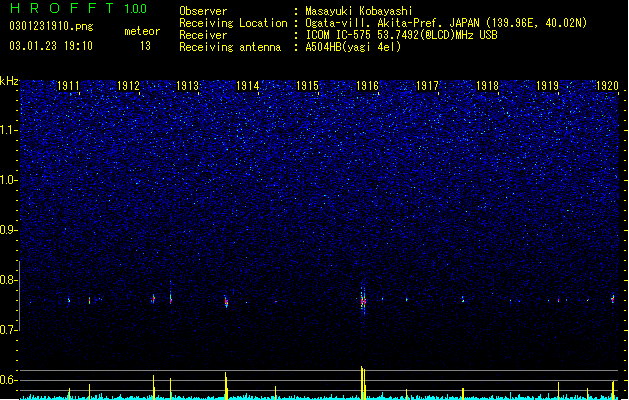The width and height of the screenshot is (629, 400).
Task: Click the observer name Masayuki Kobayashi
Action: click(358, 11)
